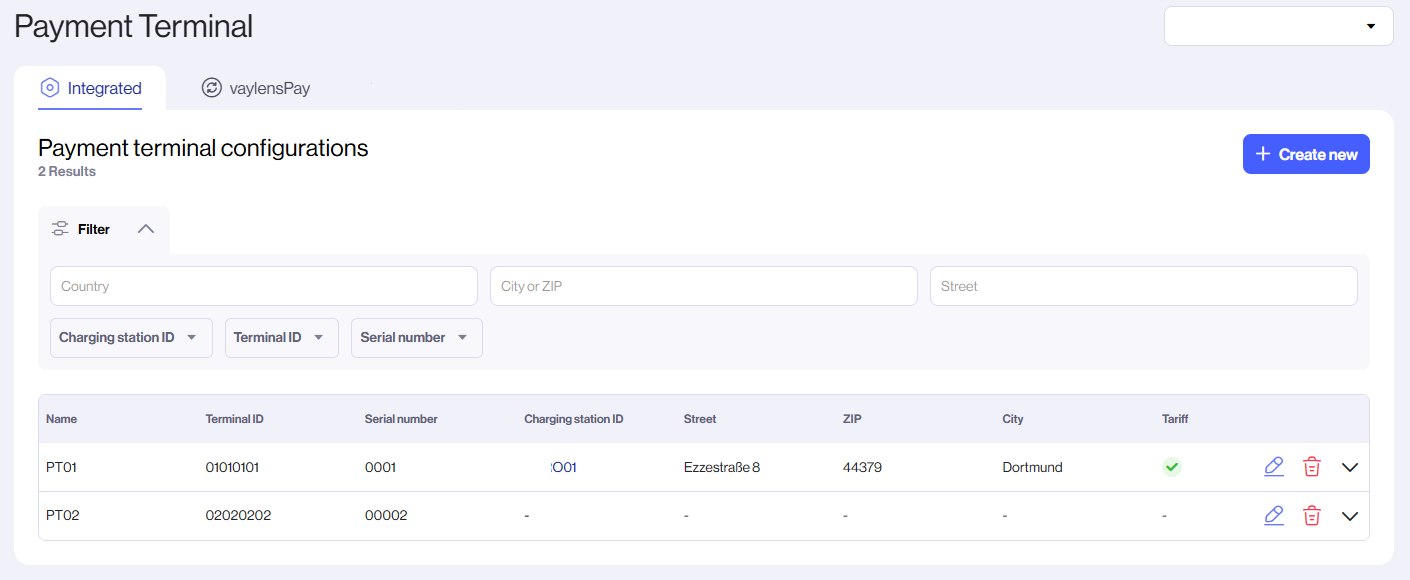Expand the PT02 table row details
Screen dimensions: 1410x580
coord(1350,515)
